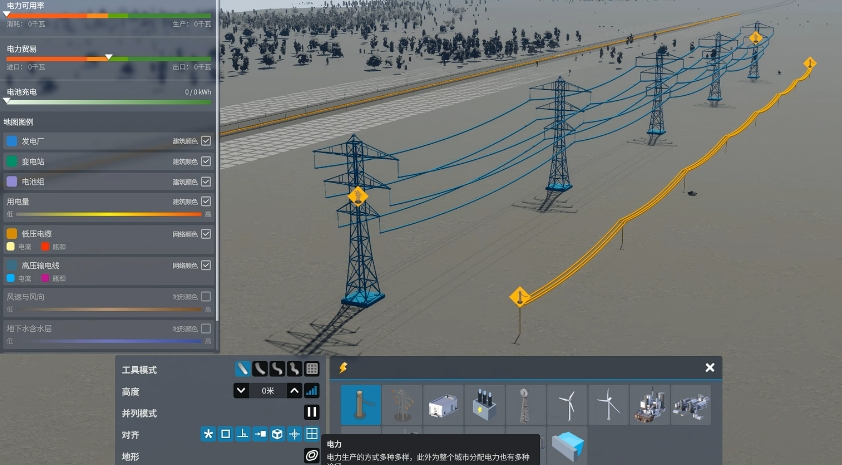Choose the high-voltage transmission tower
The width and height of the screenshot is (842, 465).
(402, 405)
